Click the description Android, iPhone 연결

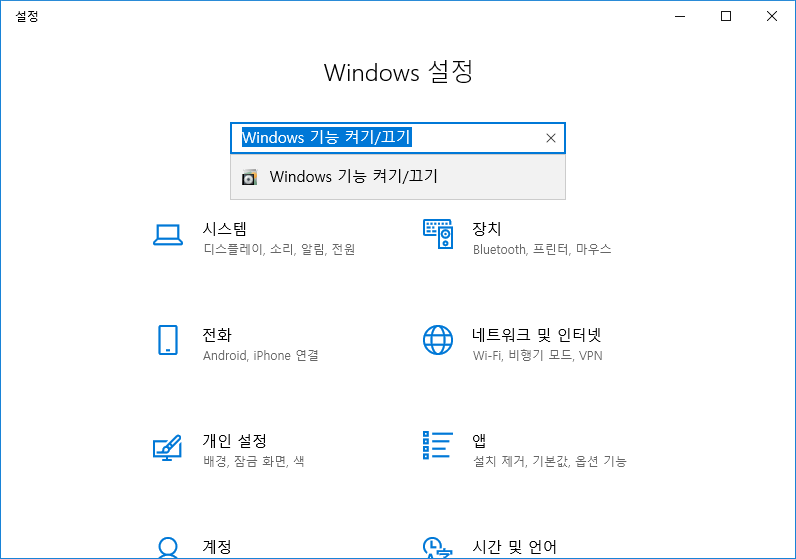[x=261, y=355]
